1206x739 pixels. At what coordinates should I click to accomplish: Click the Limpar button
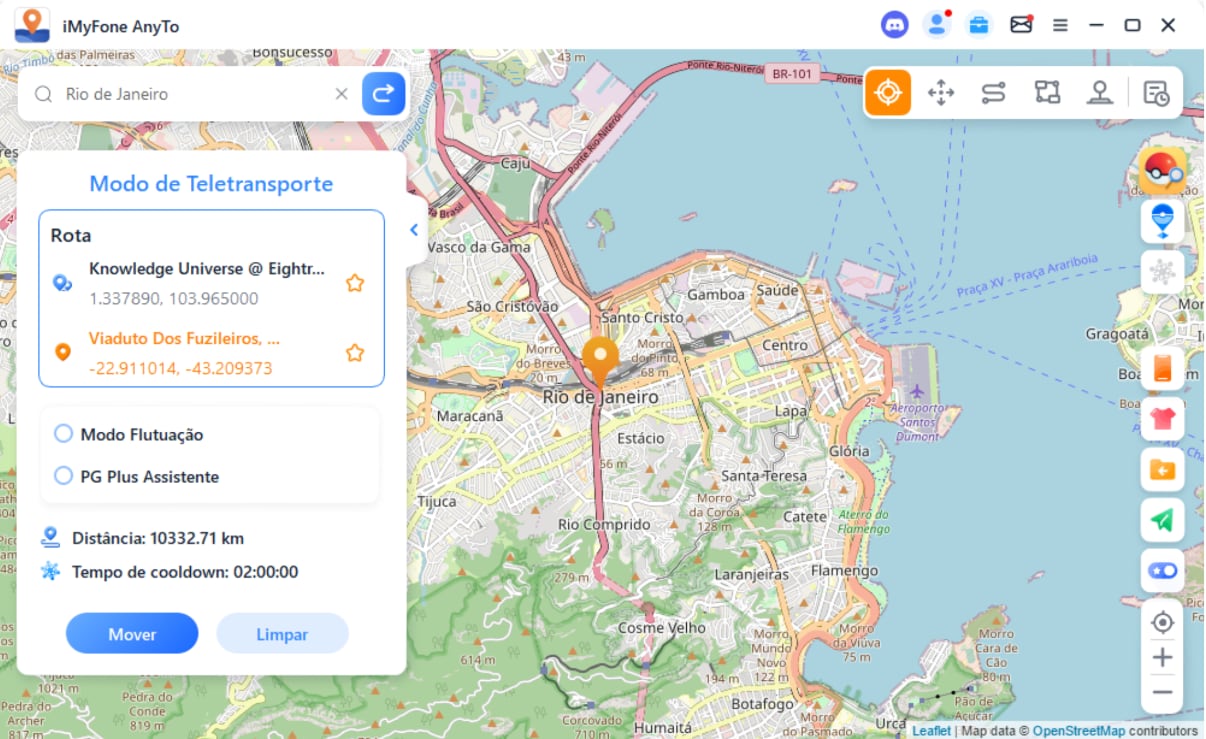click(282, 634)
